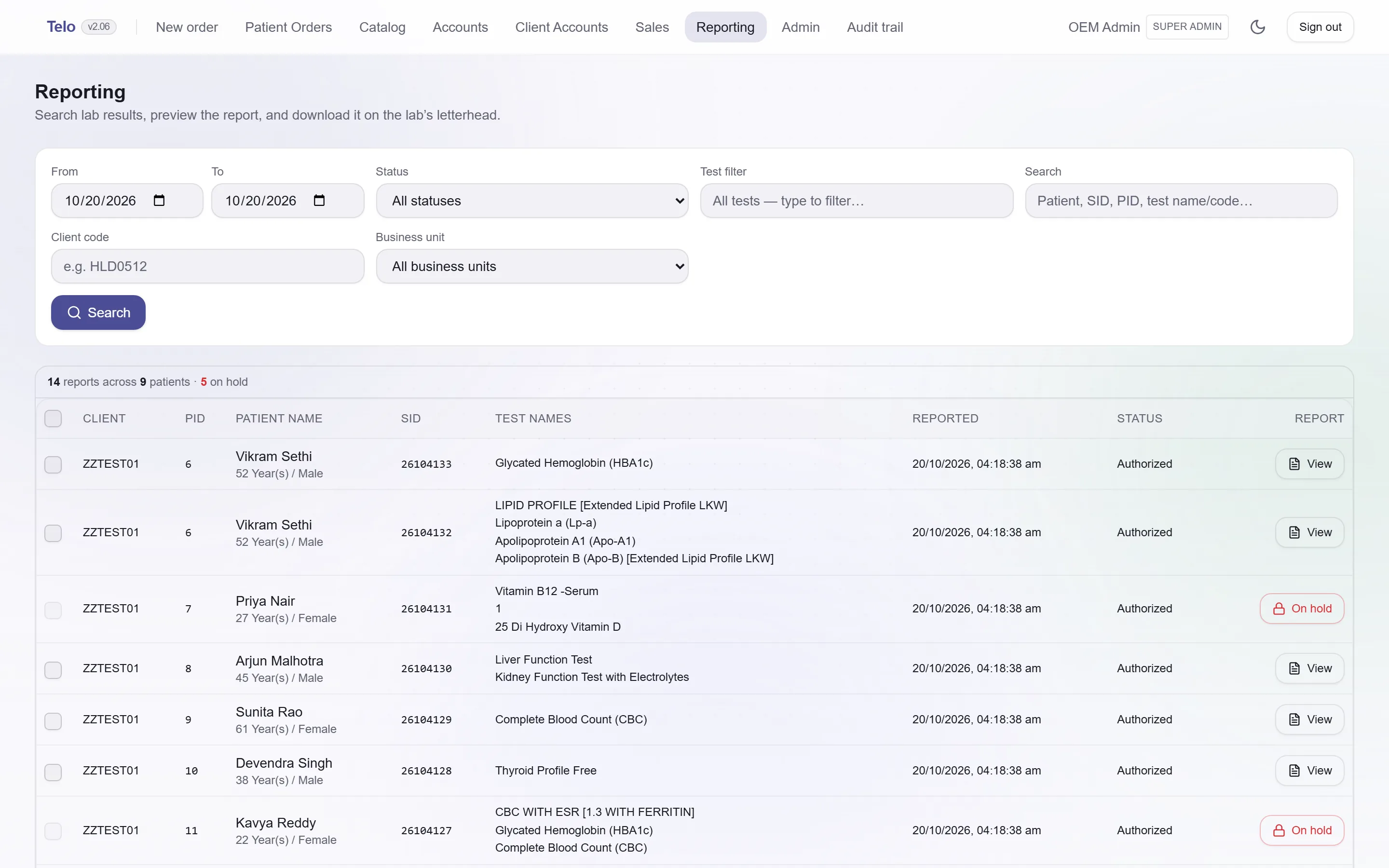
Task: Open the Audit trail tab
Action: pyautogui.click(x=875, y=27)
